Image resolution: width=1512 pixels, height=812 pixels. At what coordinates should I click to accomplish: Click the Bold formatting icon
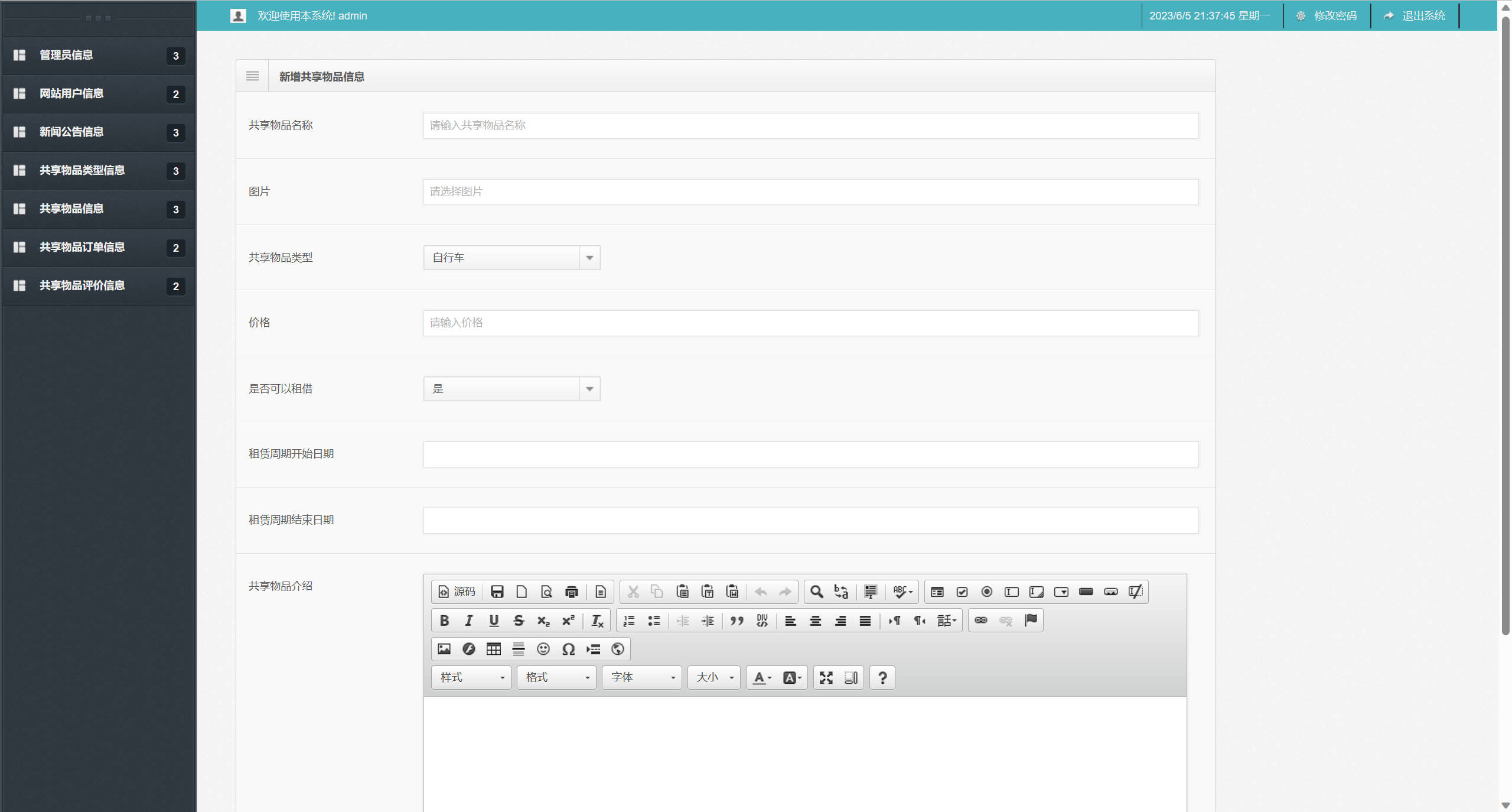click(444, 621)
